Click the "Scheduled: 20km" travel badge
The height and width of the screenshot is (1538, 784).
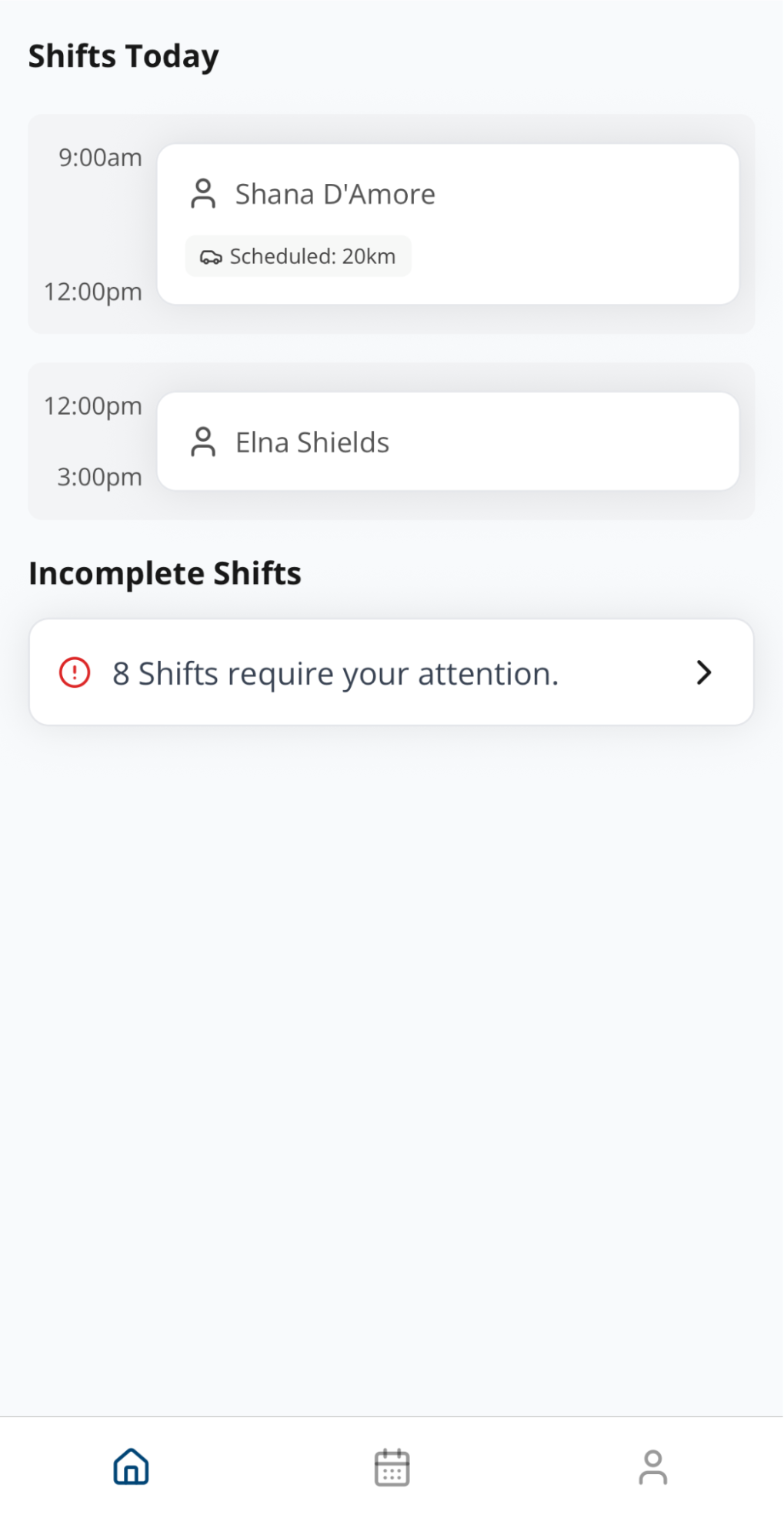(299, 256)
